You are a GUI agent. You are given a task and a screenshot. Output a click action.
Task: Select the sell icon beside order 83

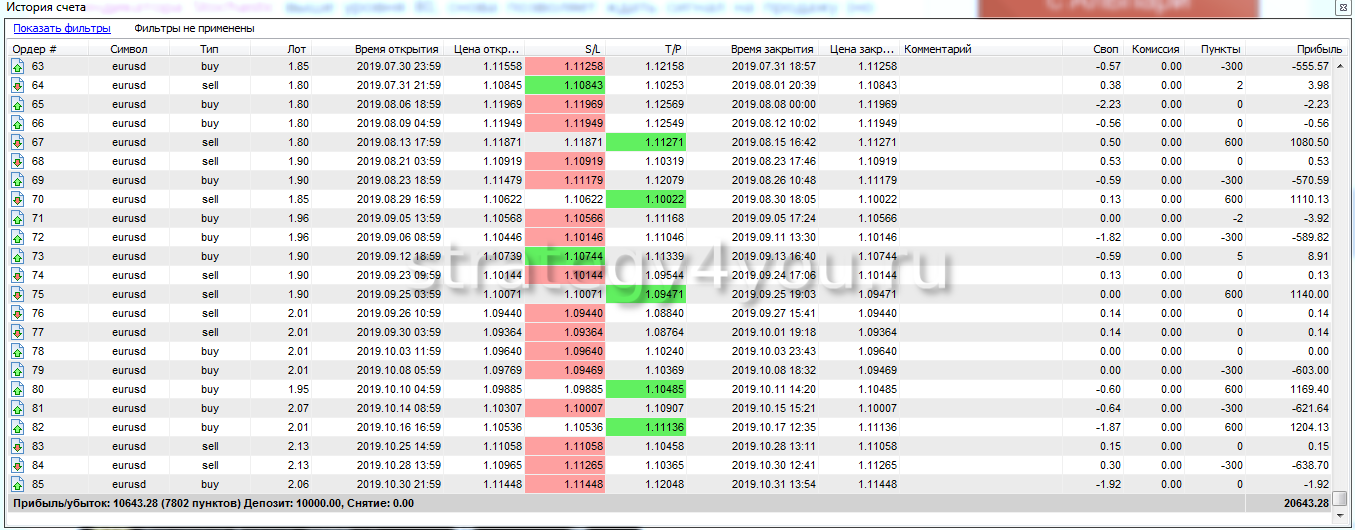coord(17,446)
